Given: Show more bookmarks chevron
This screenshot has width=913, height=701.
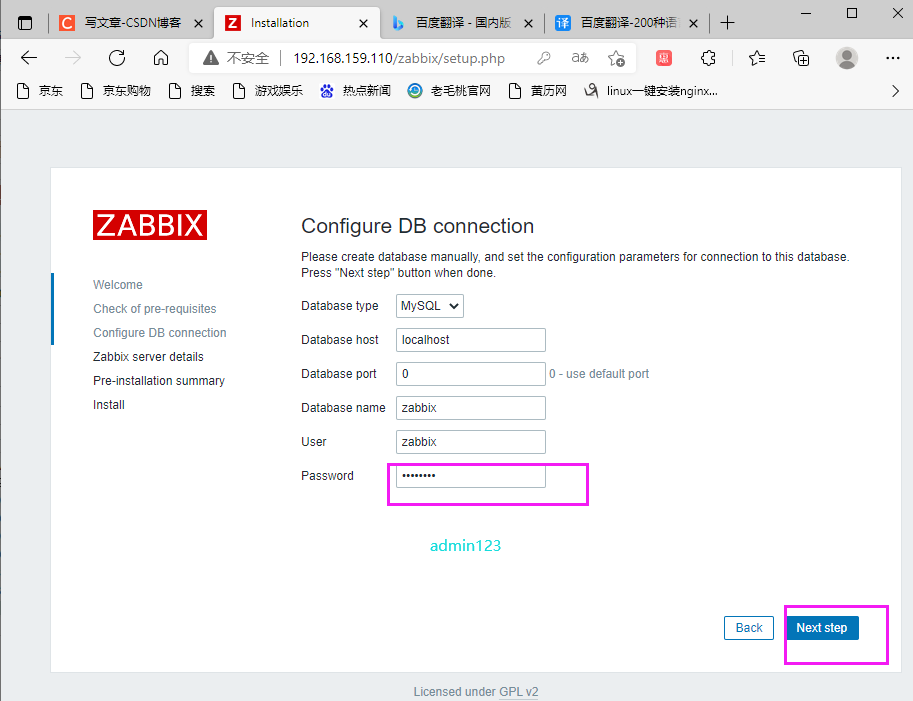Looking at the screenshot, I should pos(896,91).
